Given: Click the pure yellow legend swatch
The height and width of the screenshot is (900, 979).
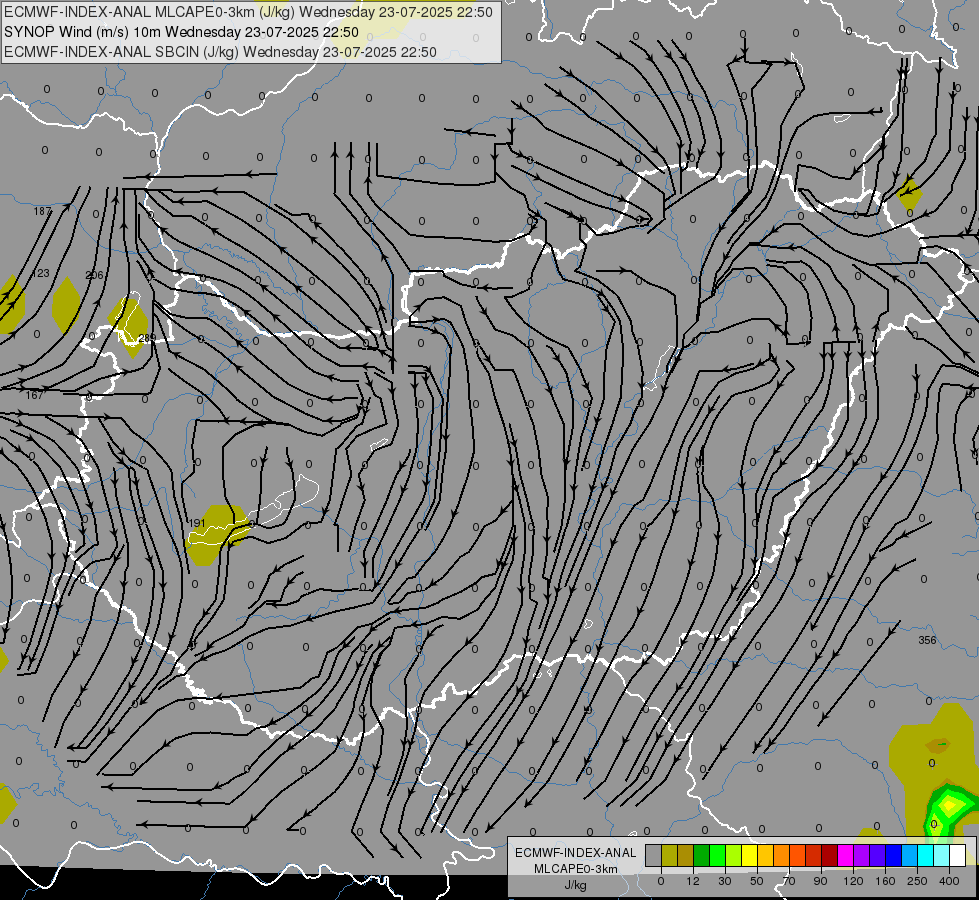Looking at the screenshot, I should 750,855.
